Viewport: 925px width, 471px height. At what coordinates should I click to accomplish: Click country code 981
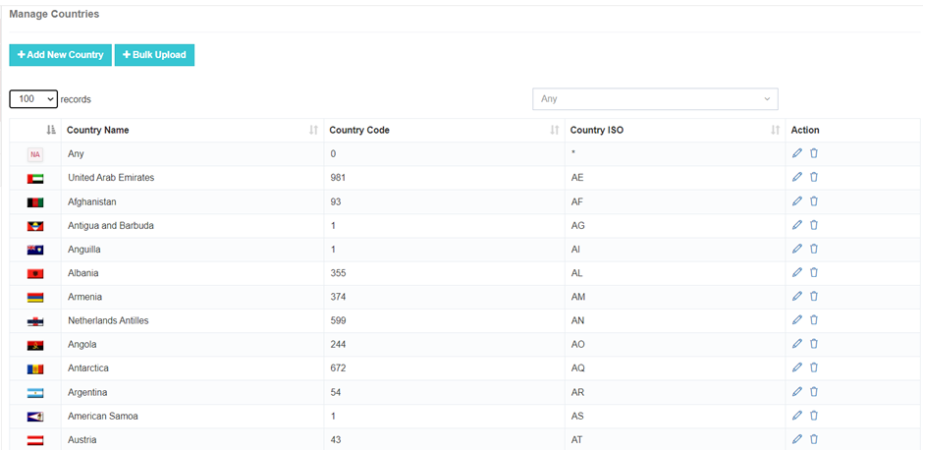338,178
